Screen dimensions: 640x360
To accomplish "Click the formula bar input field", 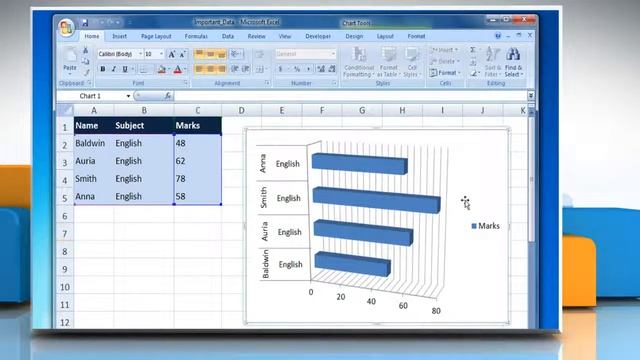I will click(x=350, y=96).
